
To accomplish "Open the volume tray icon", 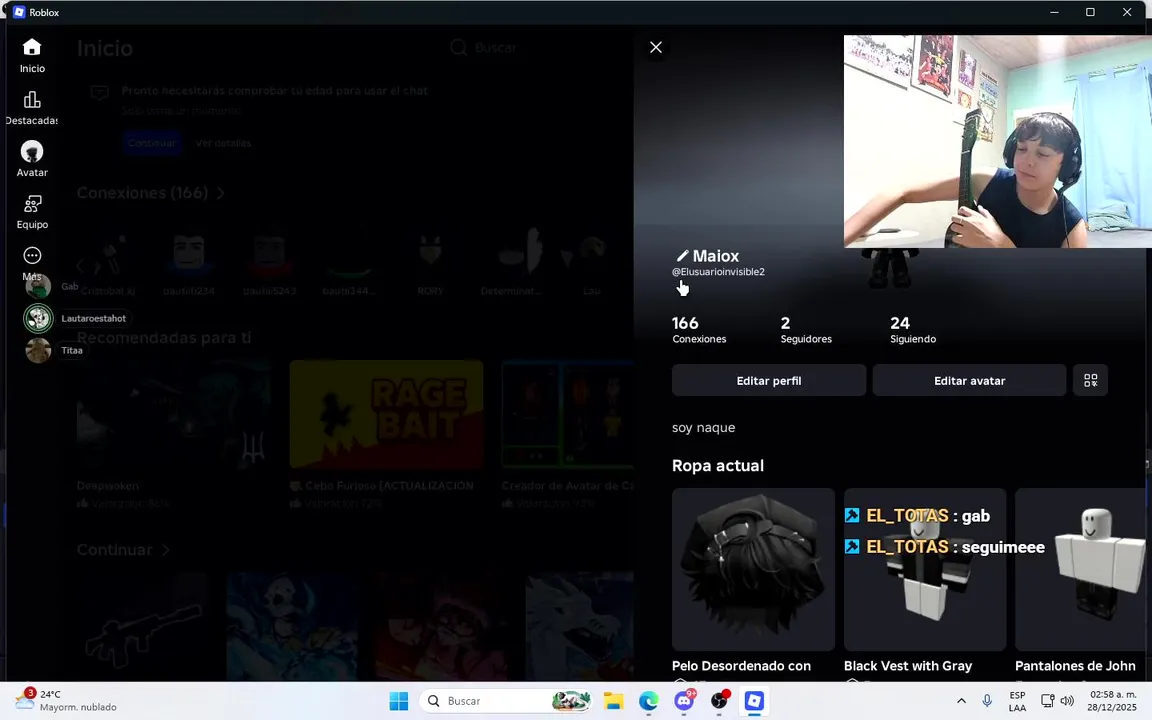I will pyautogui.click(x=1068, y=701).
